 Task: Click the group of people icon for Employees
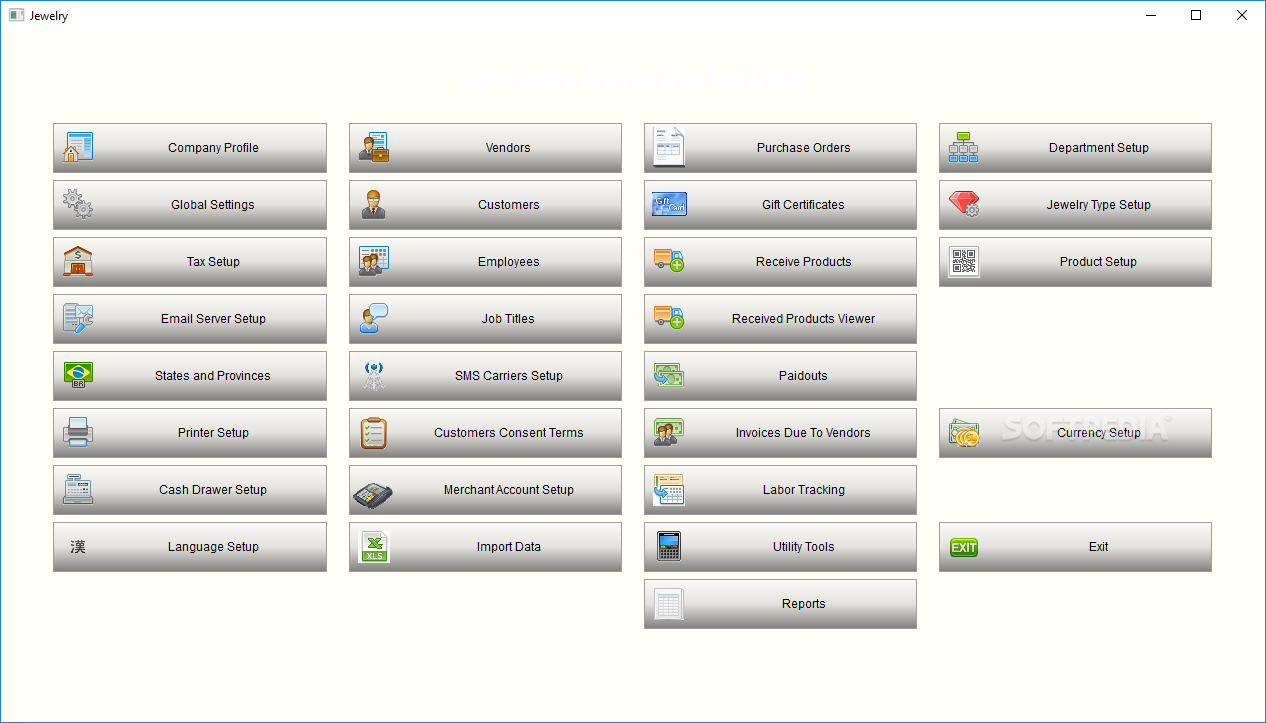pos(374,261)
